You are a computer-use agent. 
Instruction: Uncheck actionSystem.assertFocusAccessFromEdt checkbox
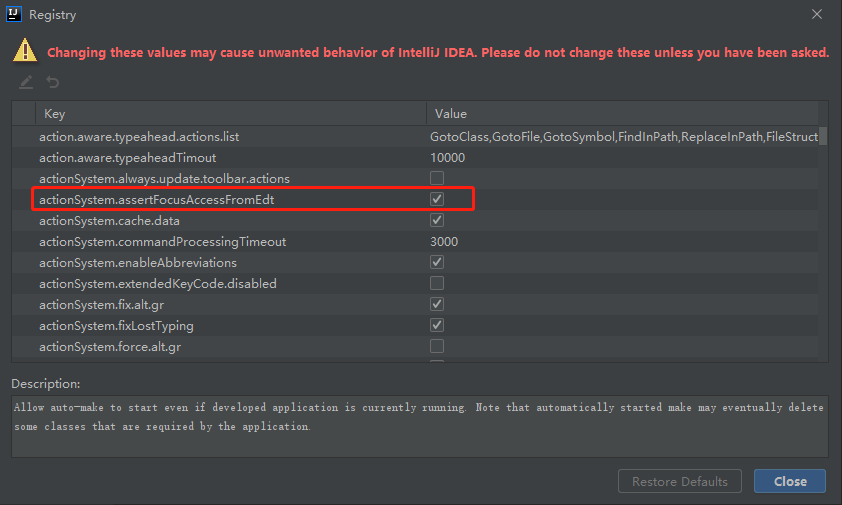click(437, 199)
